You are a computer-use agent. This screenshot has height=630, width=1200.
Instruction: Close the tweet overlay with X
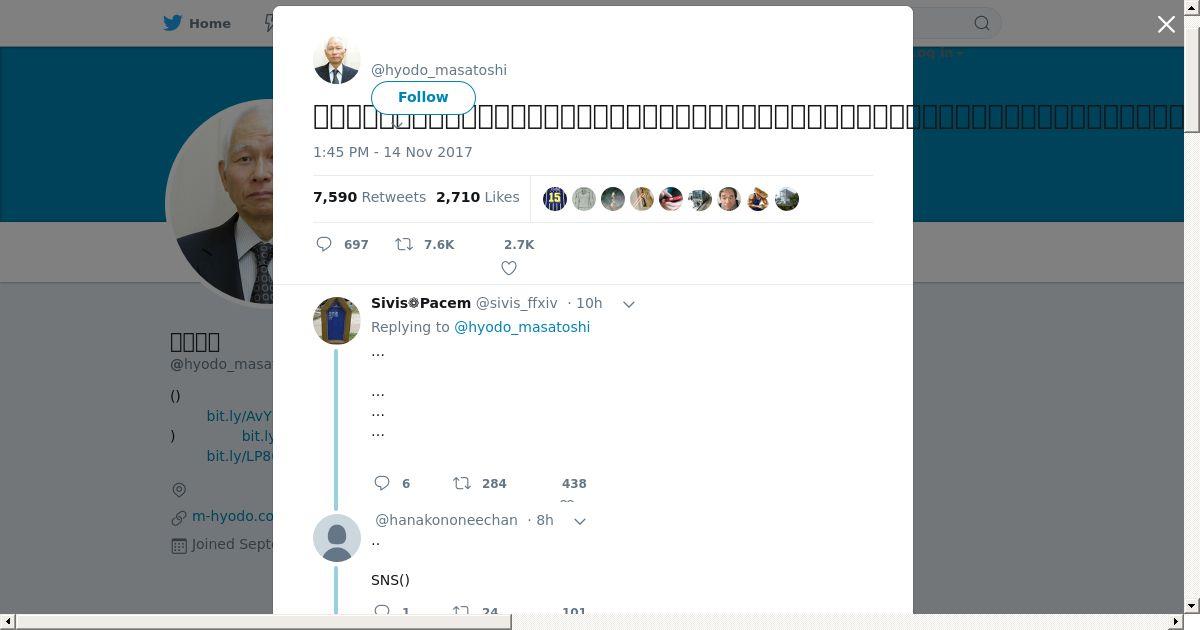[x=1166, y=25]
